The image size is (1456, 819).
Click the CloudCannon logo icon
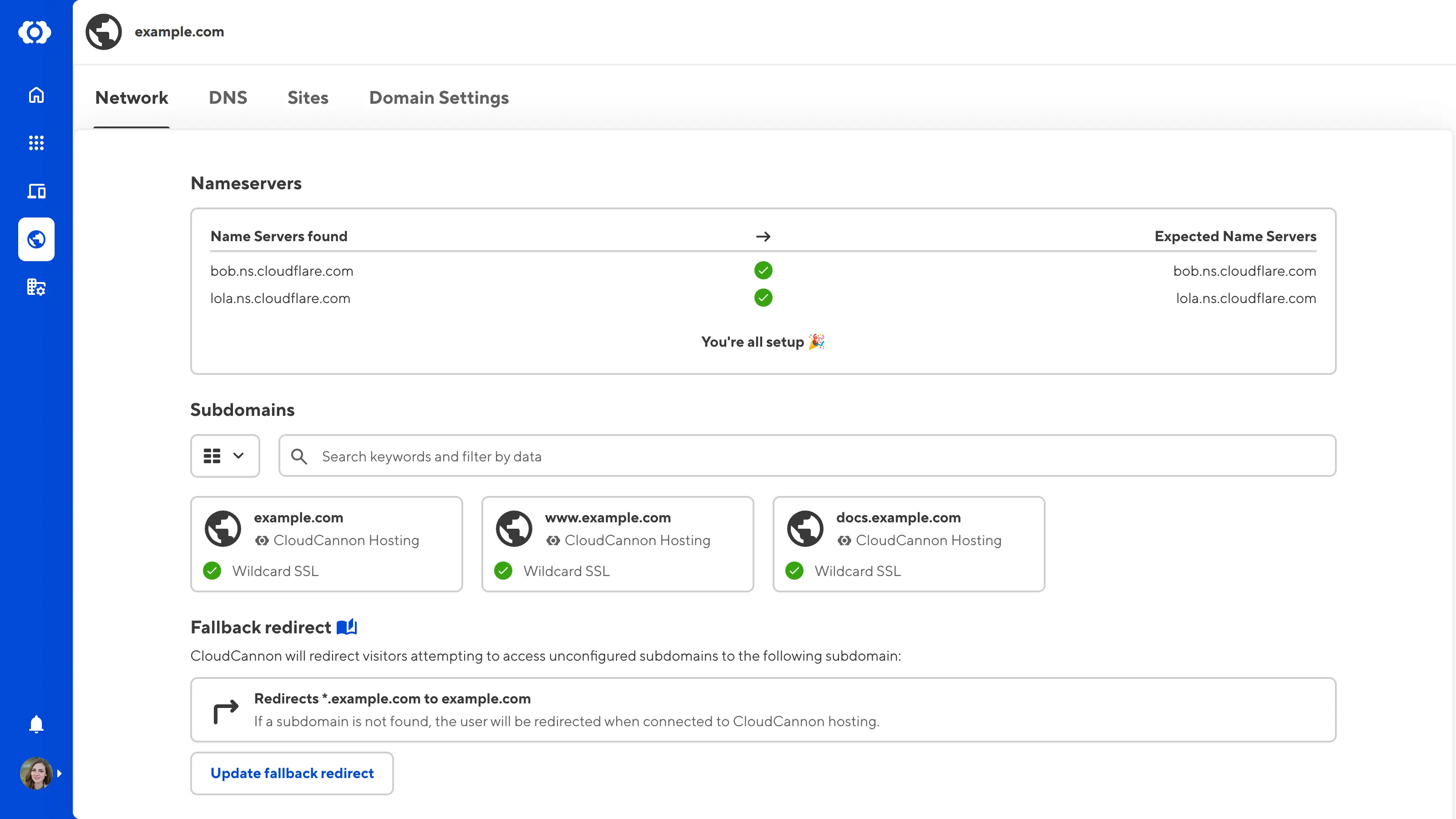coord(35,32)
